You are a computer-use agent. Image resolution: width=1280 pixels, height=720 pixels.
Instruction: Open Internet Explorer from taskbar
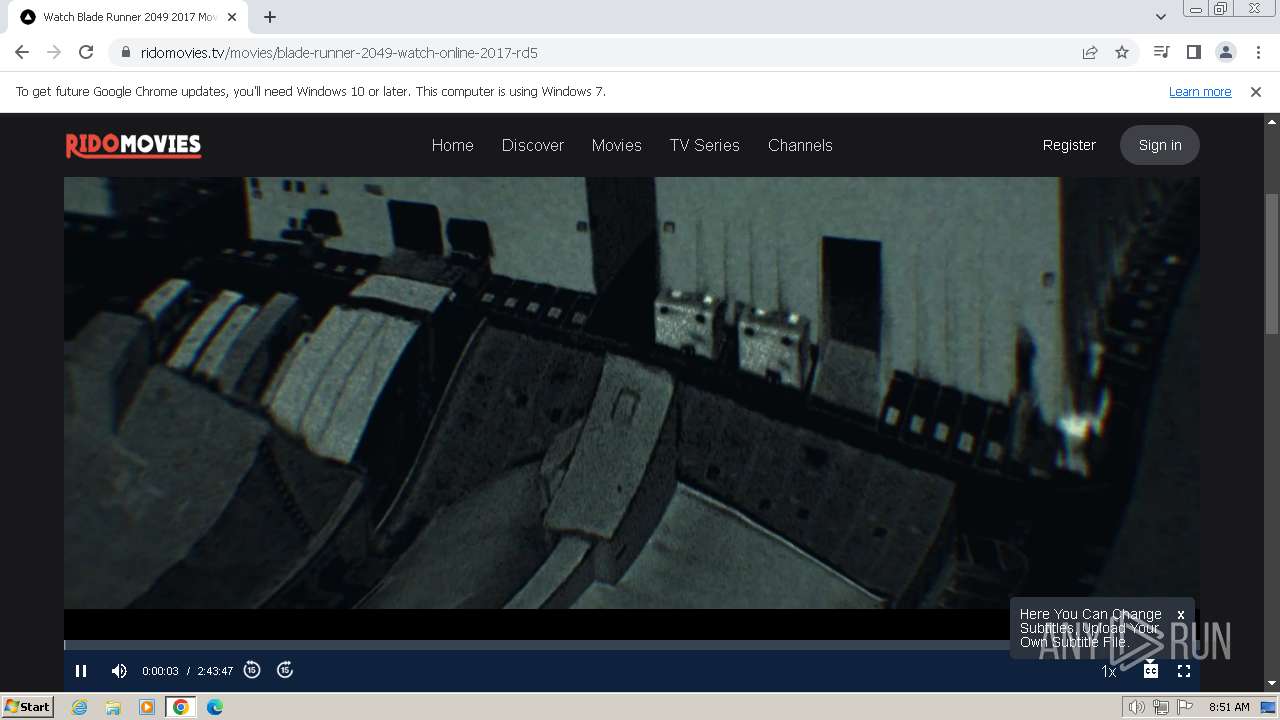(x=80, y=707)
